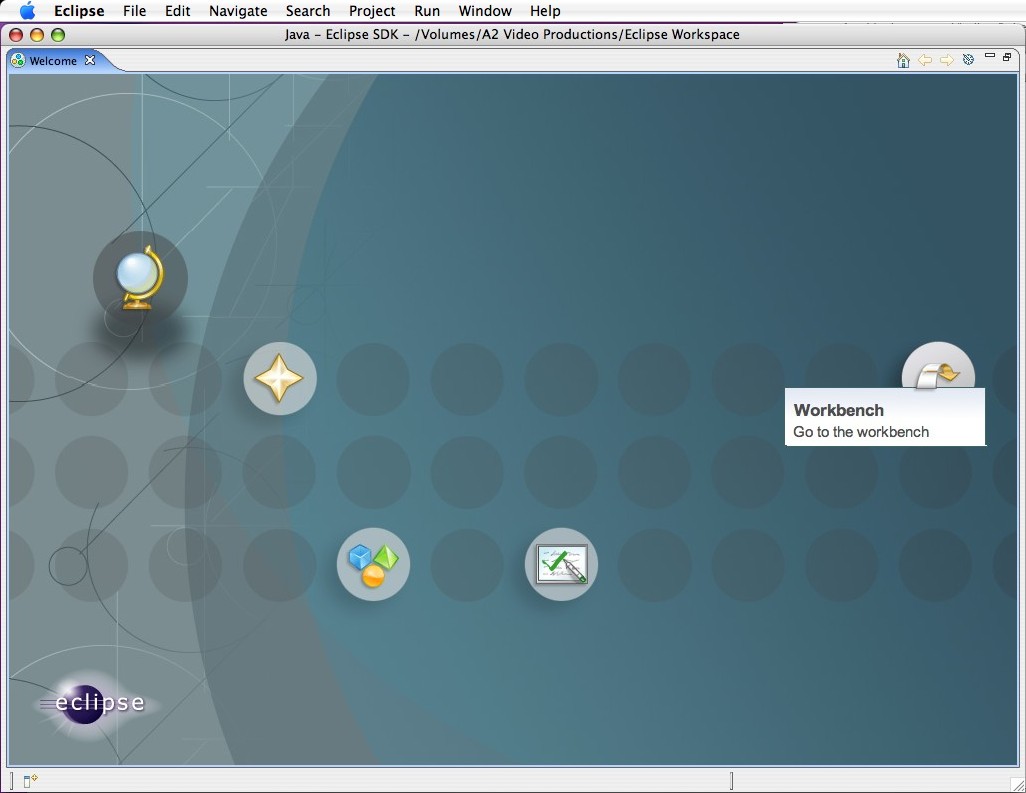Screen dimensions: 1026x793
Task: Open the Navigate menu
Action: tap(238, 11)
